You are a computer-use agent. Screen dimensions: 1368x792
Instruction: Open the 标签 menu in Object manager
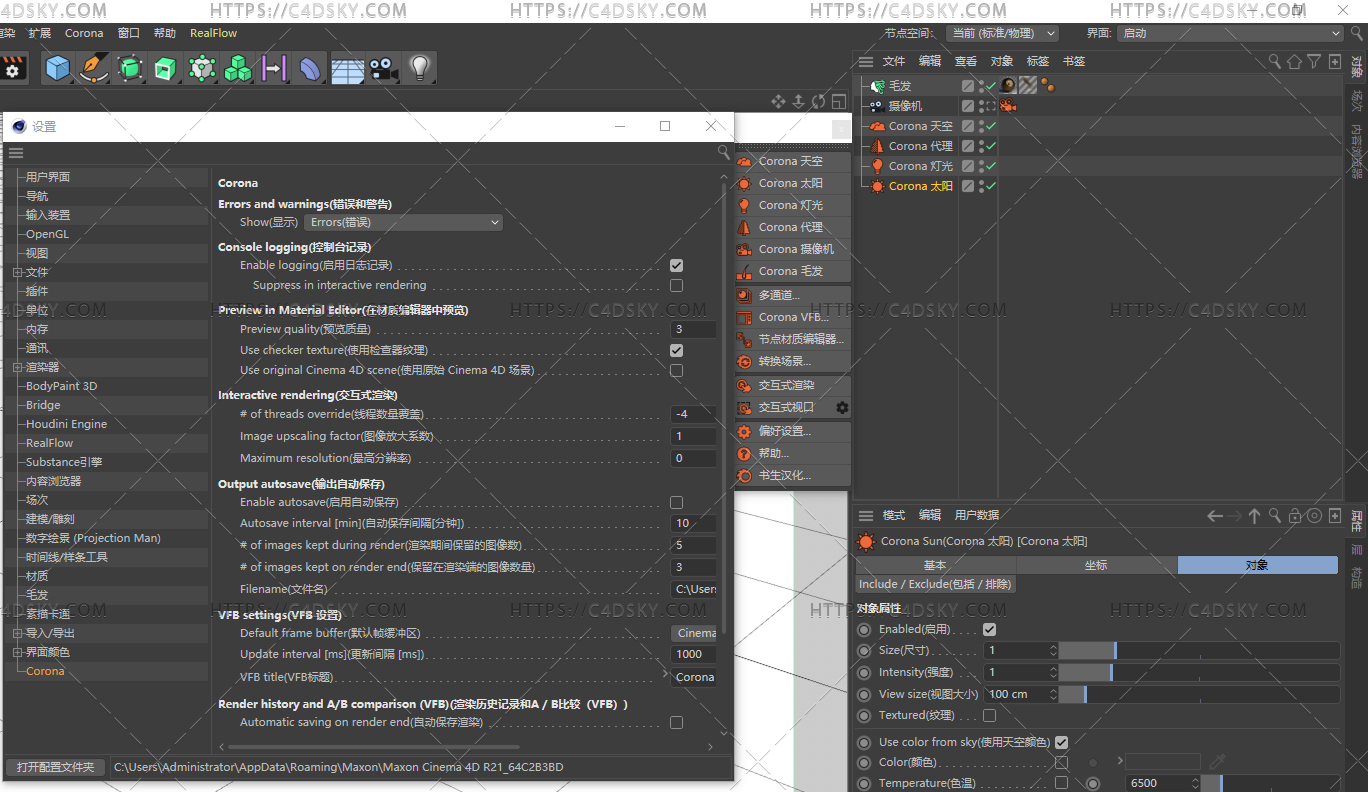point(1038,61)
